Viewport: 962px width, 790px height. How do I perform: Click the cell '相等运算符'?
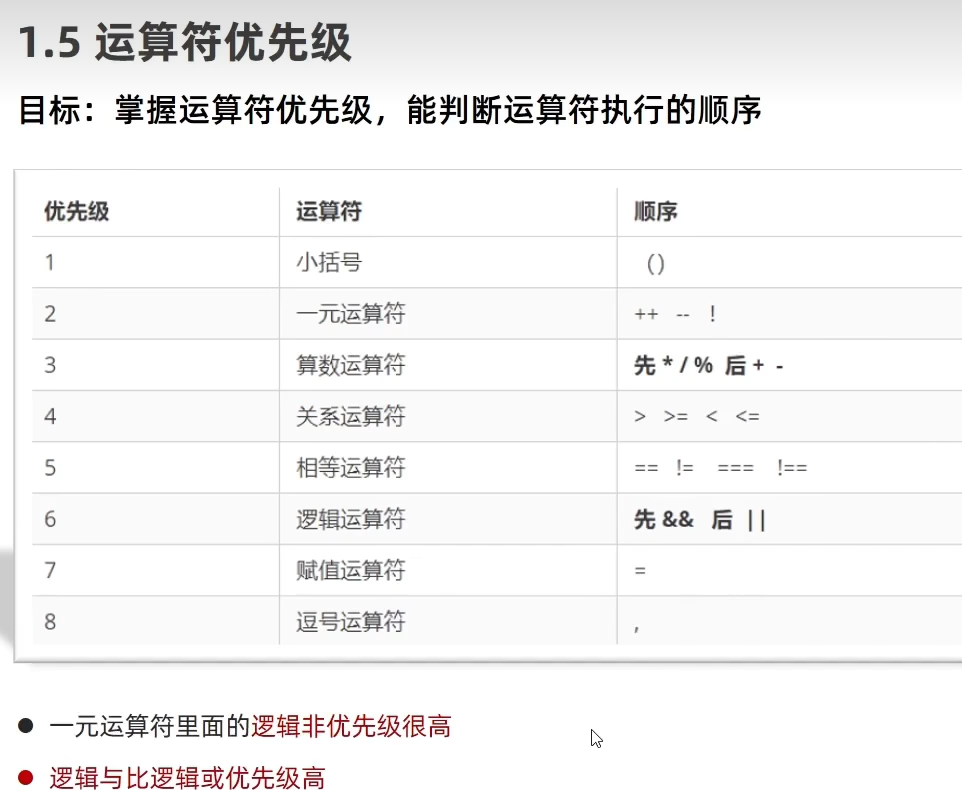(350, 468)
